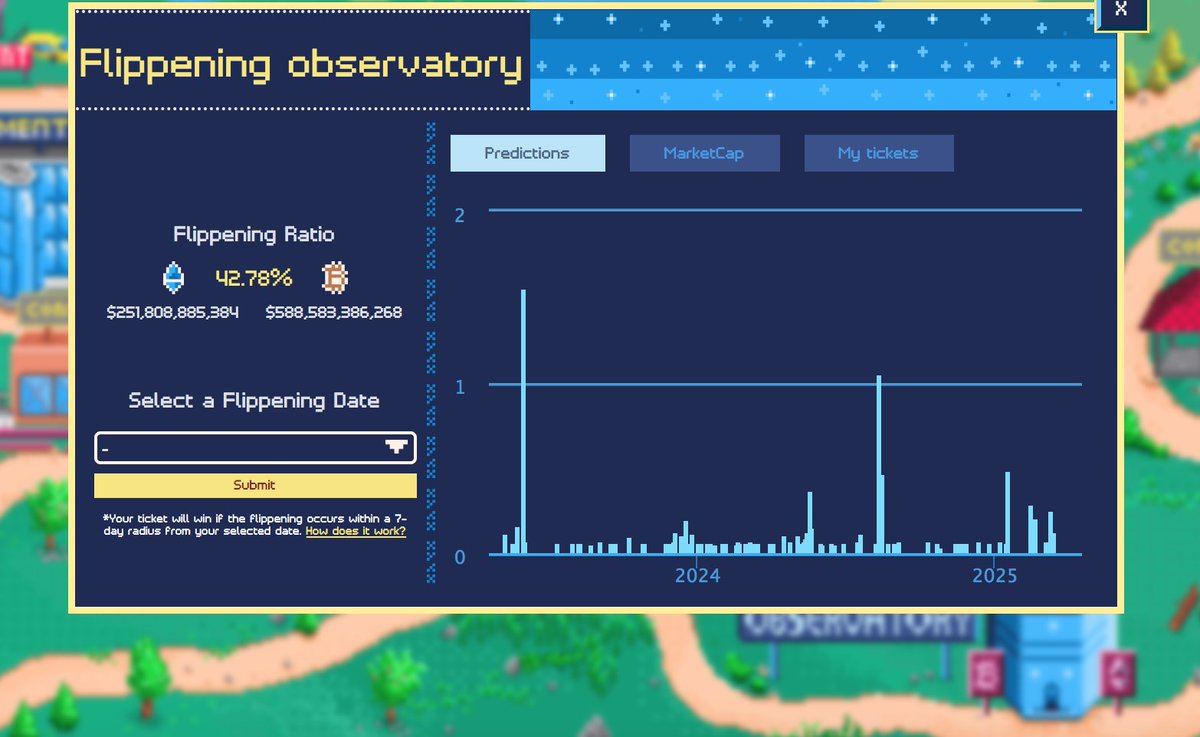Click the "How does it work?" link
Image resolution: width=1200 pixels, height=737 pixels.
click(x=356, y=531)
